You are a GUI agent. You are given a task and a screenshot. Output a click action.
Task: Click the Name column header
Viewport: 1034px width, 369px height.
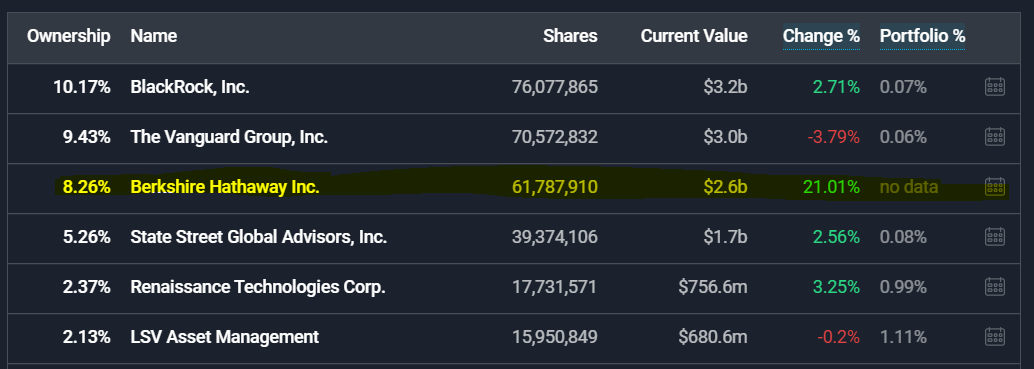[x=154, y=36]
